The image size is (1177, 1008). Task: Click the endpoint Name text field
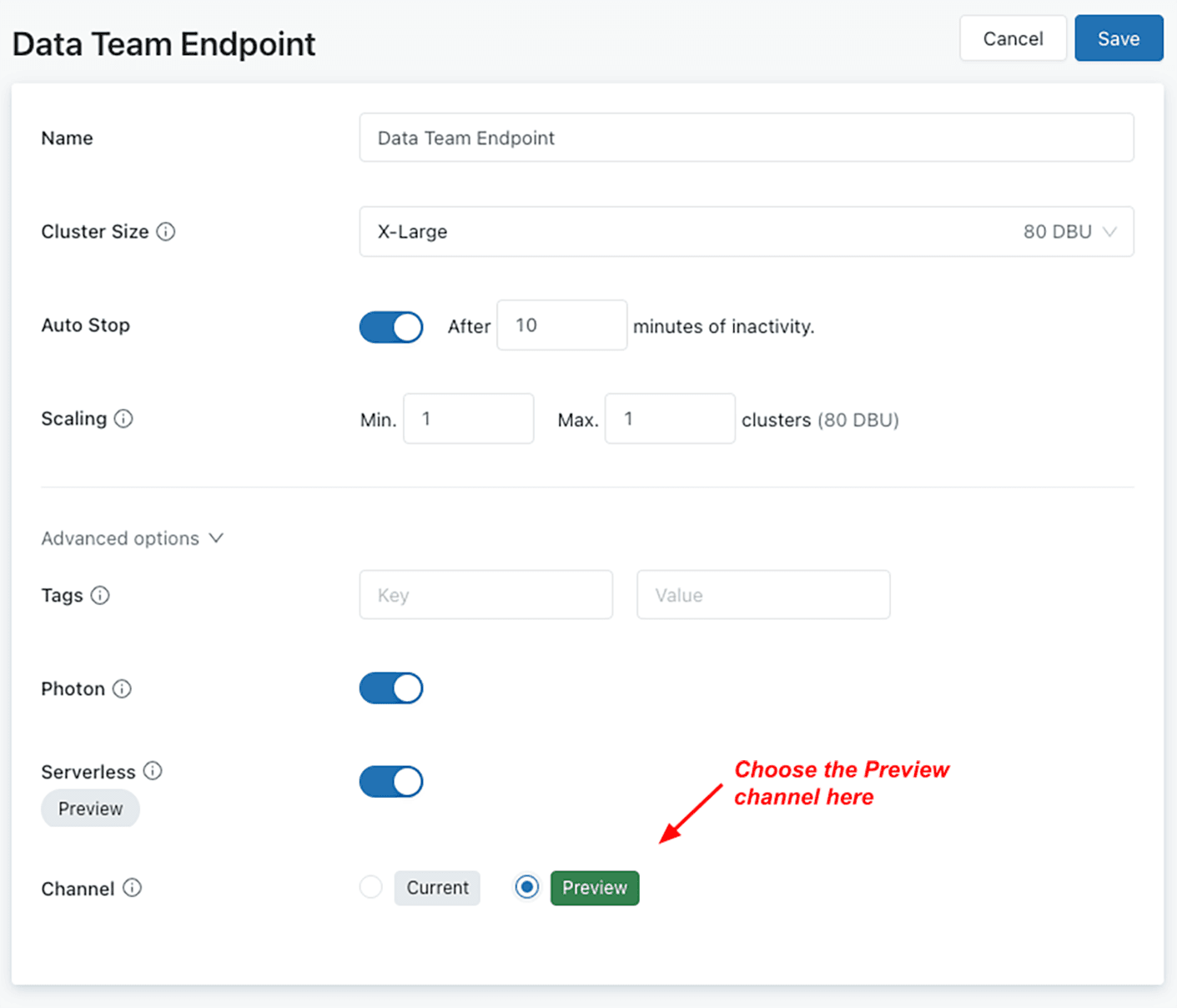(x=746, y=138)
